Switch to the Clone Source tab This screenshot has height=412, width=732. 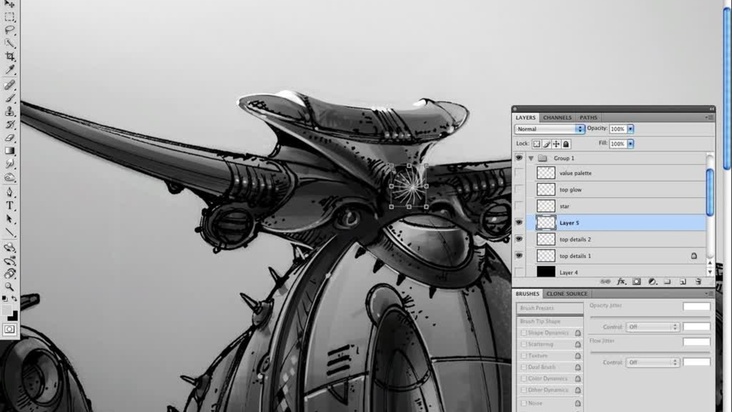tap(567, 293)
